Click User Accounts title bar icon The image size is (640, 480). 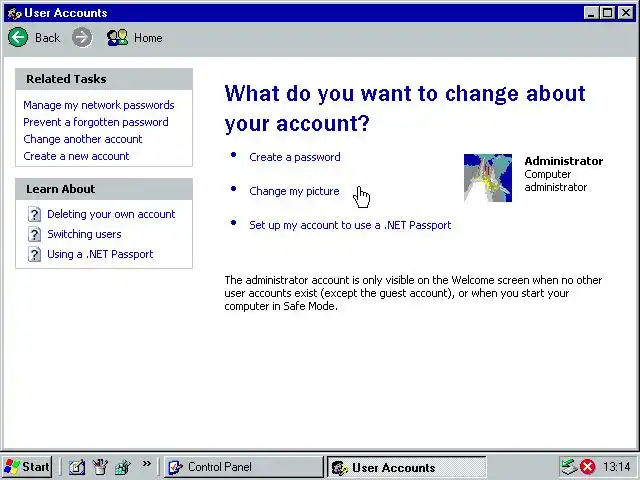point(14,13)
